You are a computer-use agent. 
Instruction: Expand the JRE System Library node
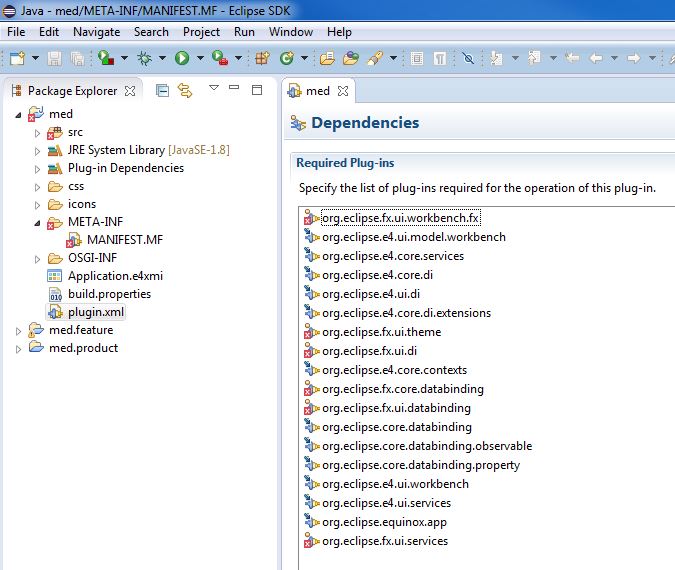coord(37,151)
